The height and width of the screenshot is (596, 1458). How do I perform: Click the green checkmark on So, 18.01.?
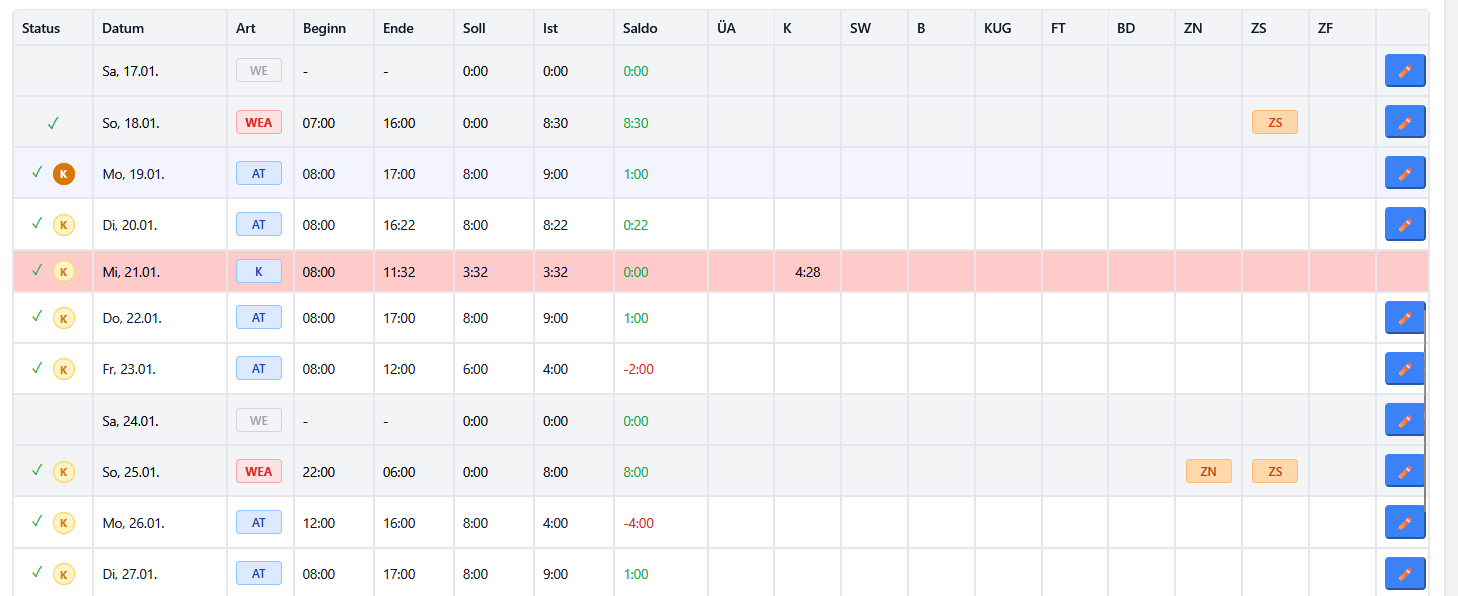53,123
